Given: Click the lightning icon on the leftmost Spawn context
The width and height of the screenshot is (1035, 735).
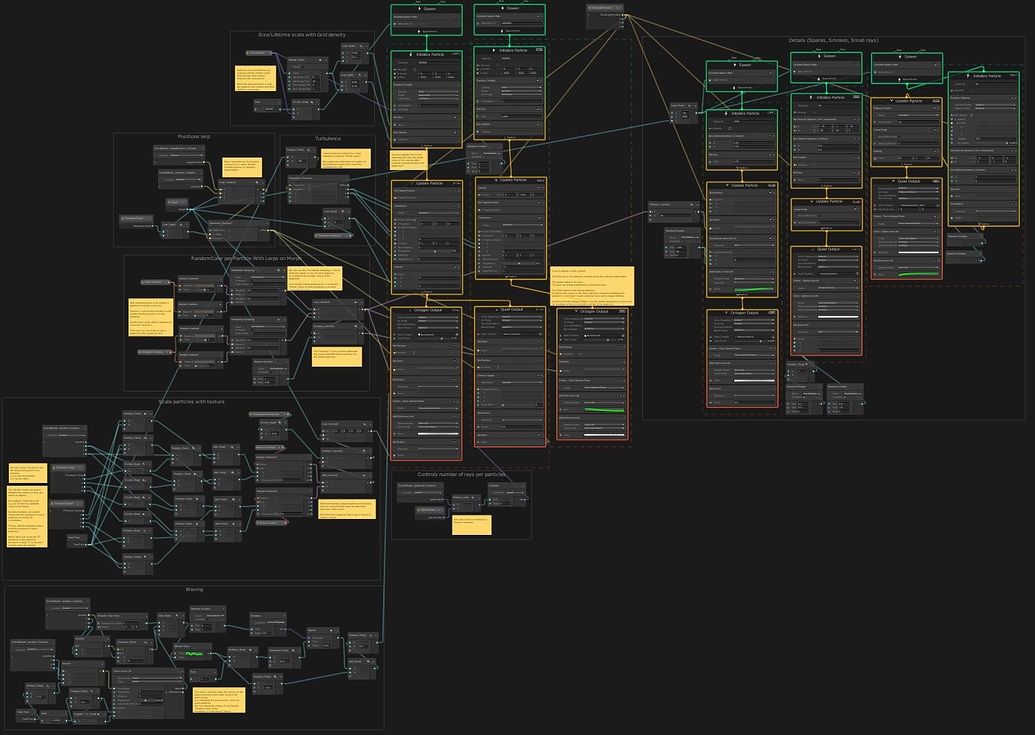Looking at the screenshot, I should click(419, 8).
